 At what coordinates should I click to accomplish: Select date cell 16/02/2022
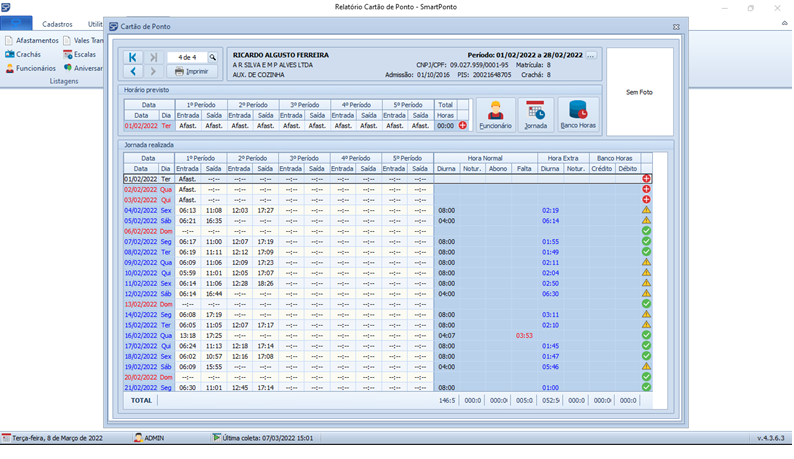[141, 335]
